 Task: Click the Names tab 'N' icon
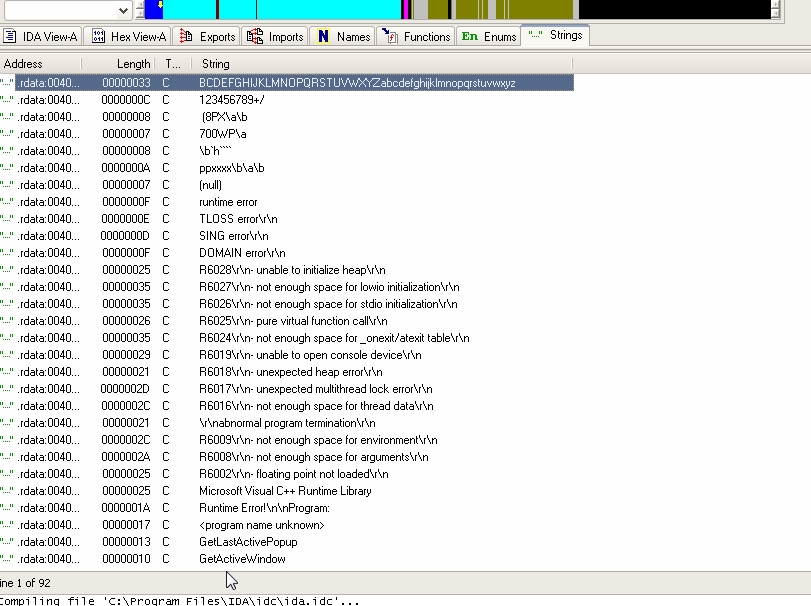tap(323, 37)
